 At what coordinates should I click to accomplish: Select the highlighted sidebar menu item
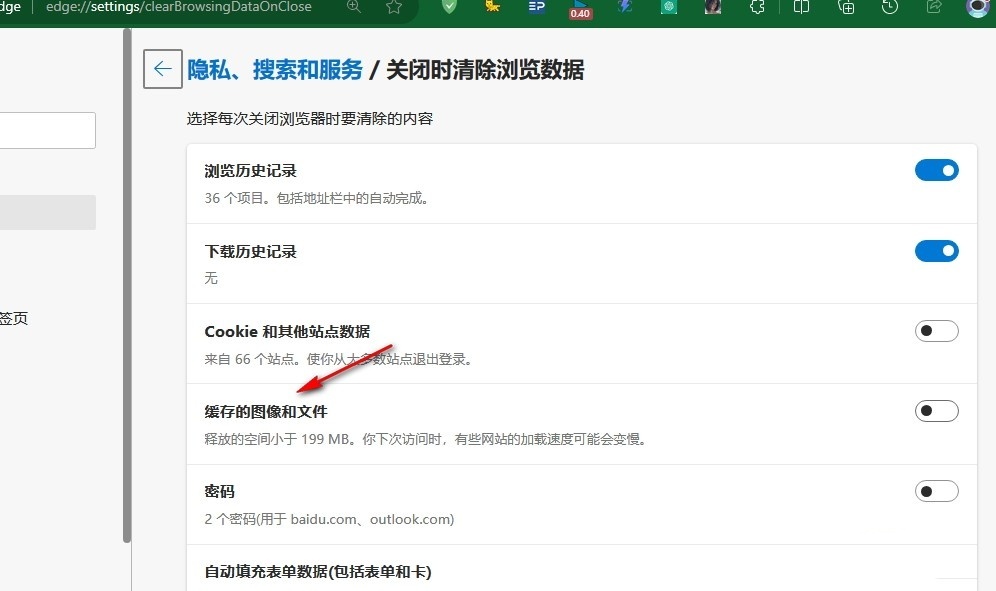pyautogui.click(x=48, y=212)
